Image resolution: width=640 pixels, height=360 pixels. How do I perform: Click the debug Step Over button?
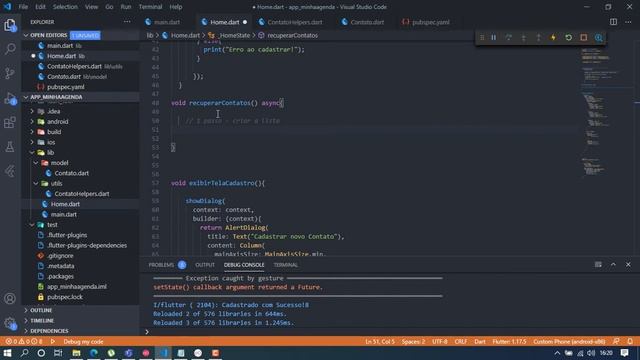pos(509,38)
